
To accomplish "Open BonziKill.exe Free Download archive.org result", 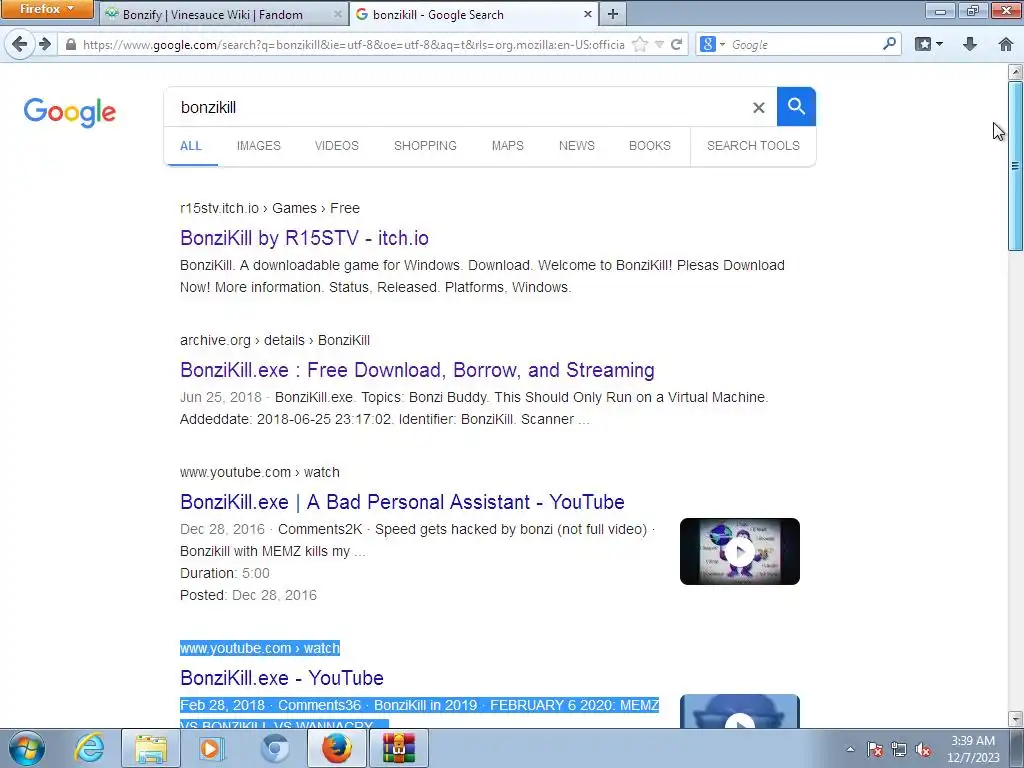I will click(x=417, y=370).
